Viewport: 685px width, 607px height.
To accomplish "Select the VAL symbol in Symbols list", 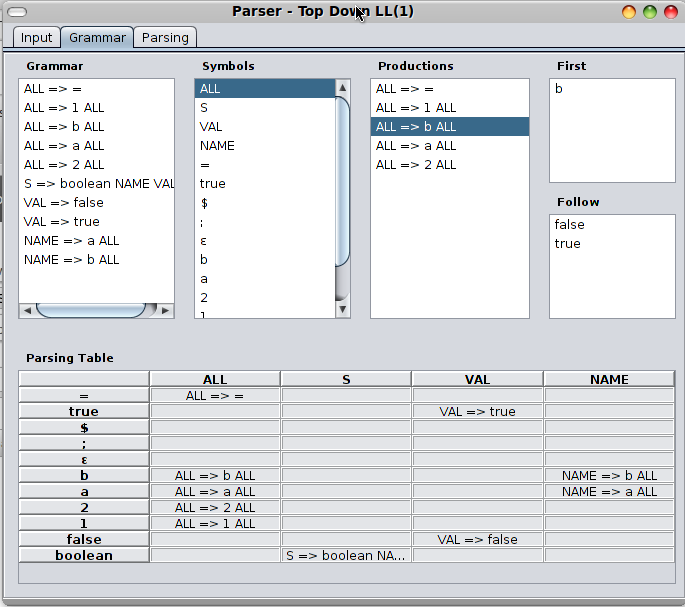I will (x=265, y=127).
